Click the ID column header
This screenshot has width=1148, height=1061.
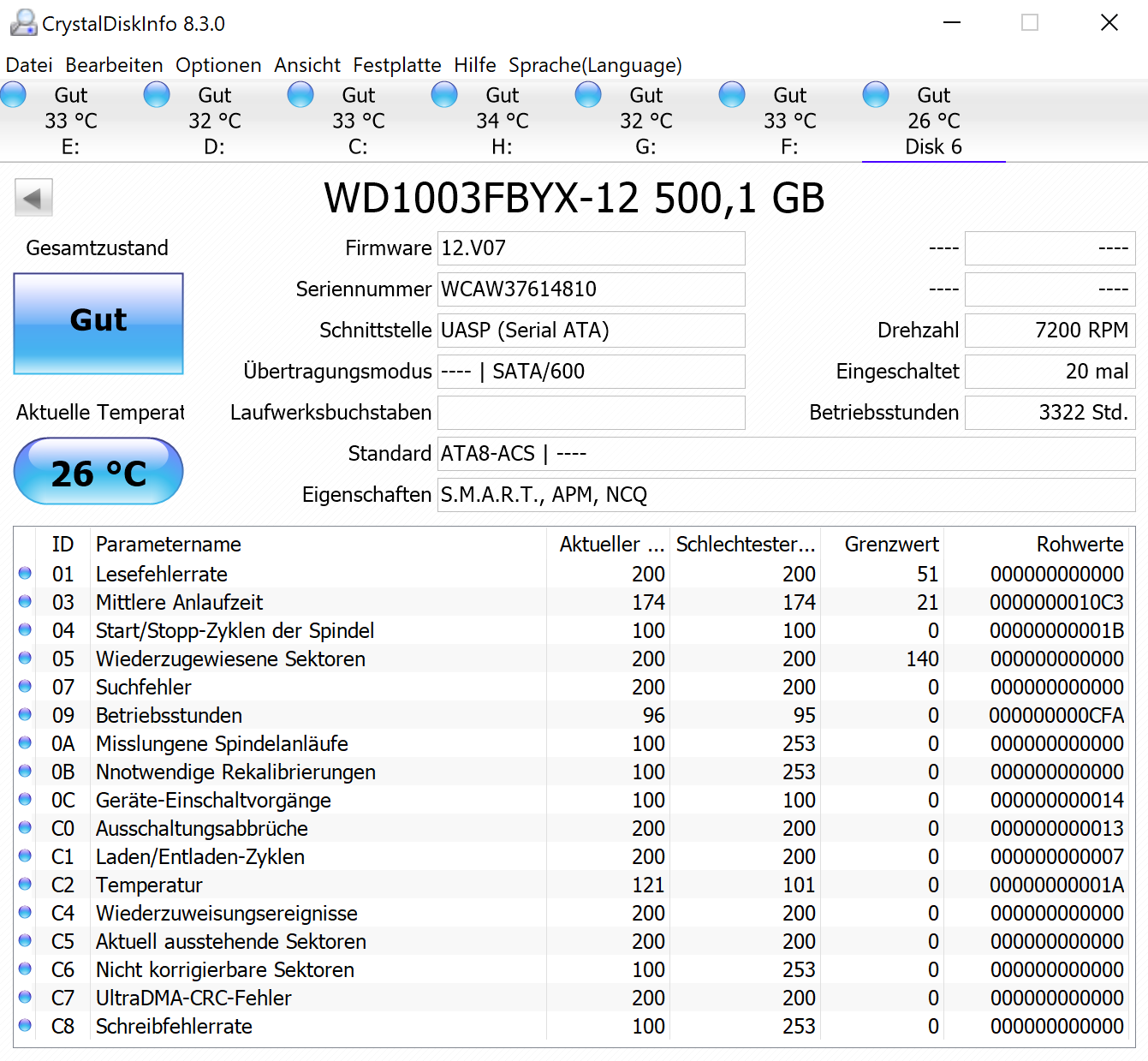click(x=62, y=544)
